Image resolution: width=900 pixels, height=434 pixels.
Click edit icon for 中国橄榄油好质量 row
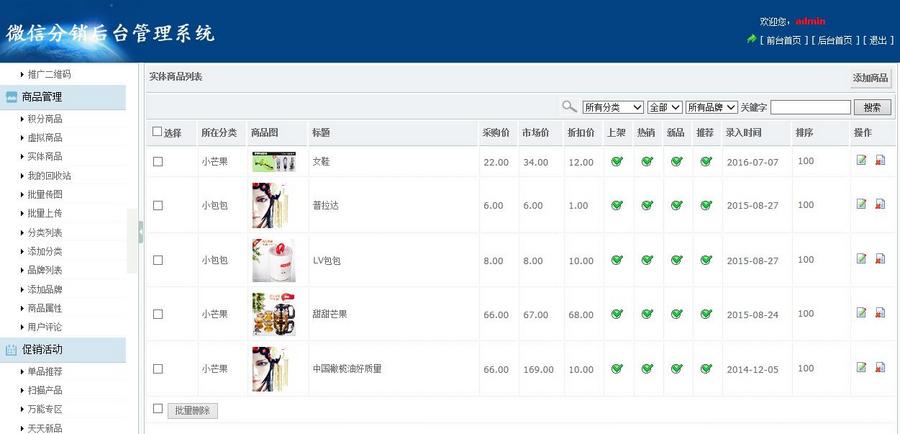coord(861,367)
